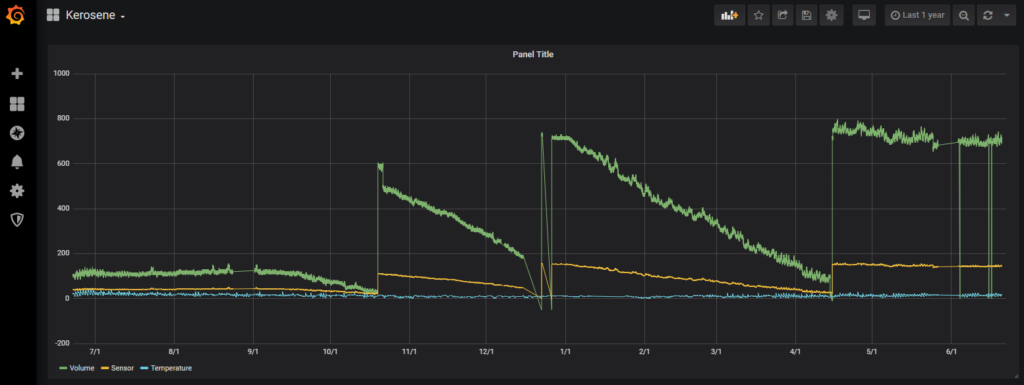Click the Add panel button
The image size is (1024, 385).
pyautogui.click(x=729, y=15)
